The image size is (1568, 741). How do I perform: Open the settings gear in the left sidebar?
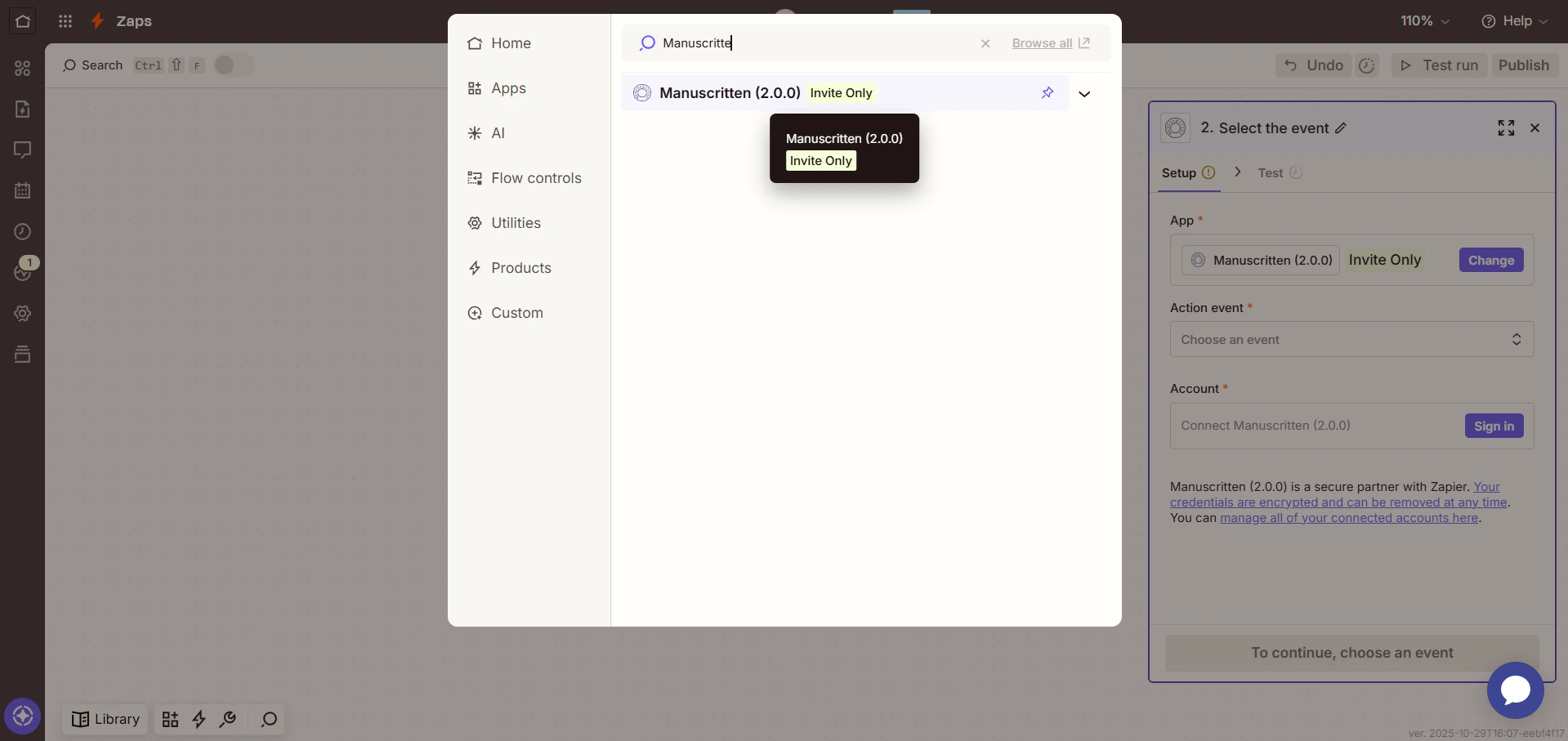pos(22,314)
